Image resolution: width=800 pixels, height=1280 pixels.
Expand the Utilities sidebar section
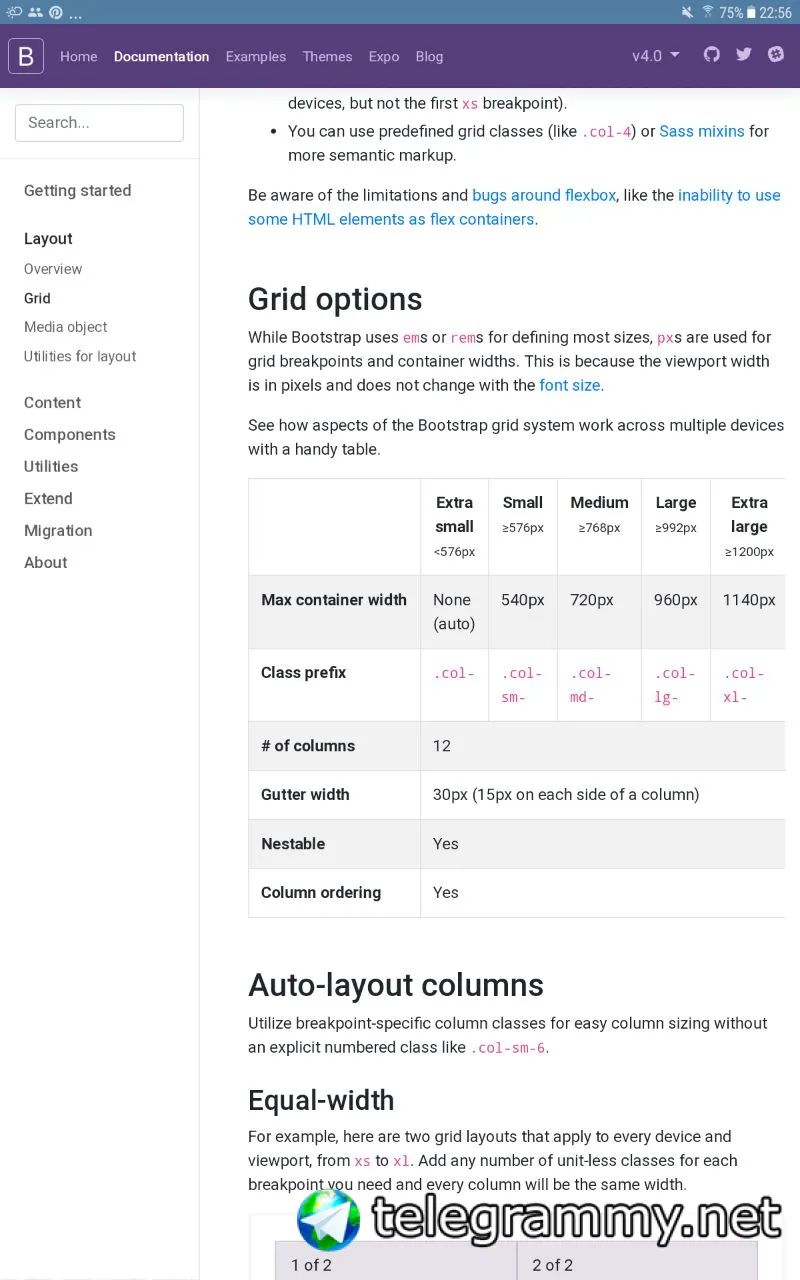tap(51, 467)
